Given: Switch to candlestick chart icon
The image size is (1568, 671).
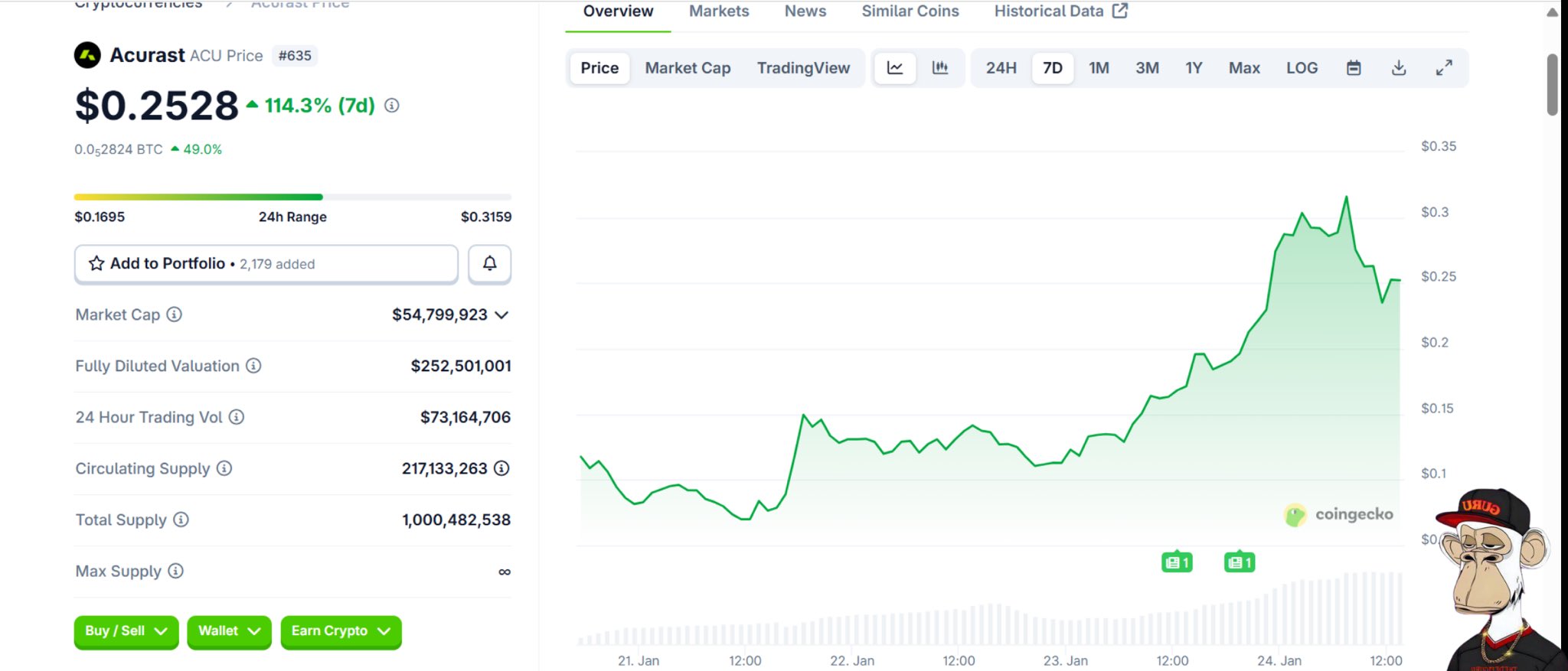Looking at the screenshot, I should (x=939, y=68).
